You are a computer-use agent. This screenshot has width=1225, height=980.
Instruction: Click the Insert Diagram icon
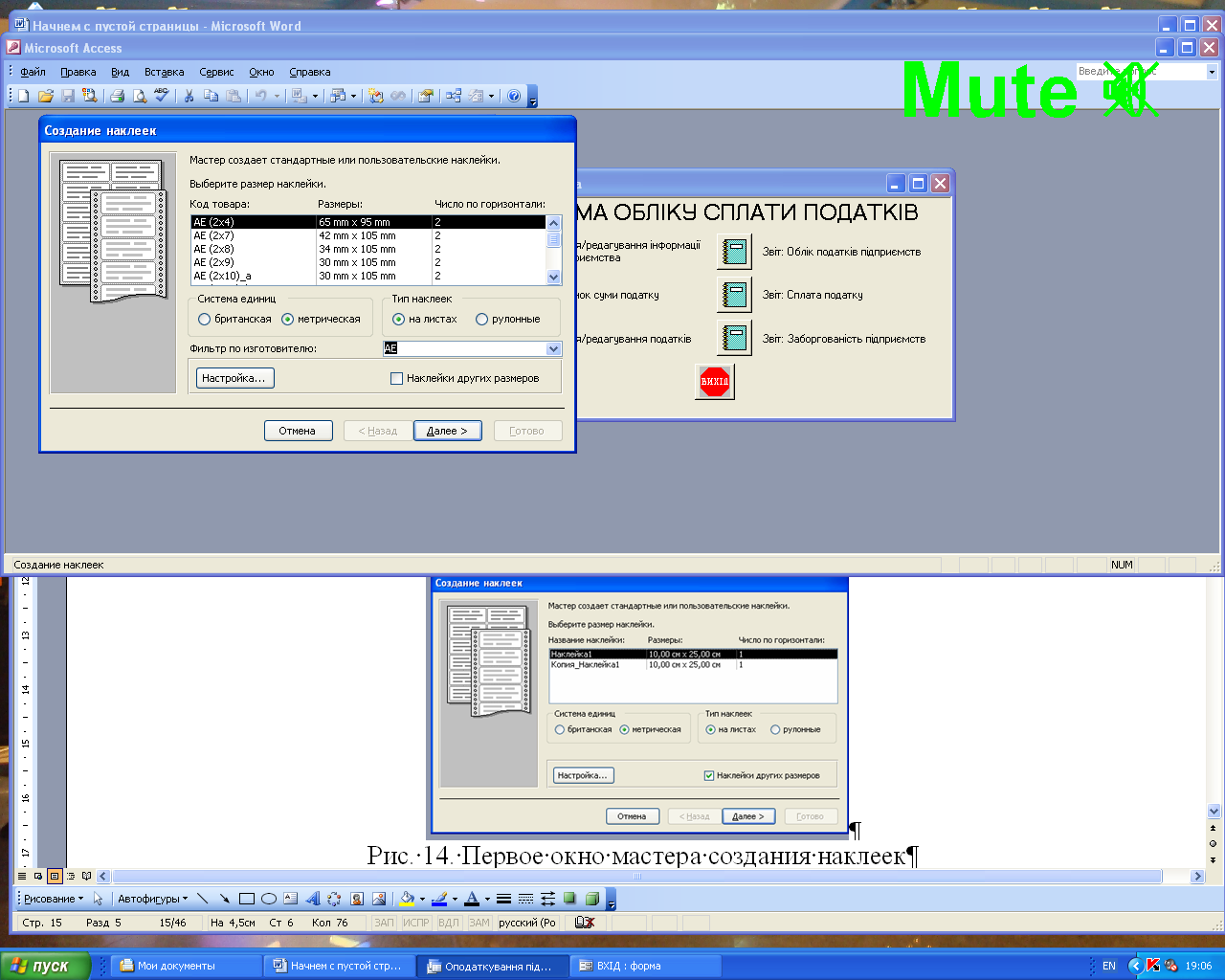click(334, 899)
